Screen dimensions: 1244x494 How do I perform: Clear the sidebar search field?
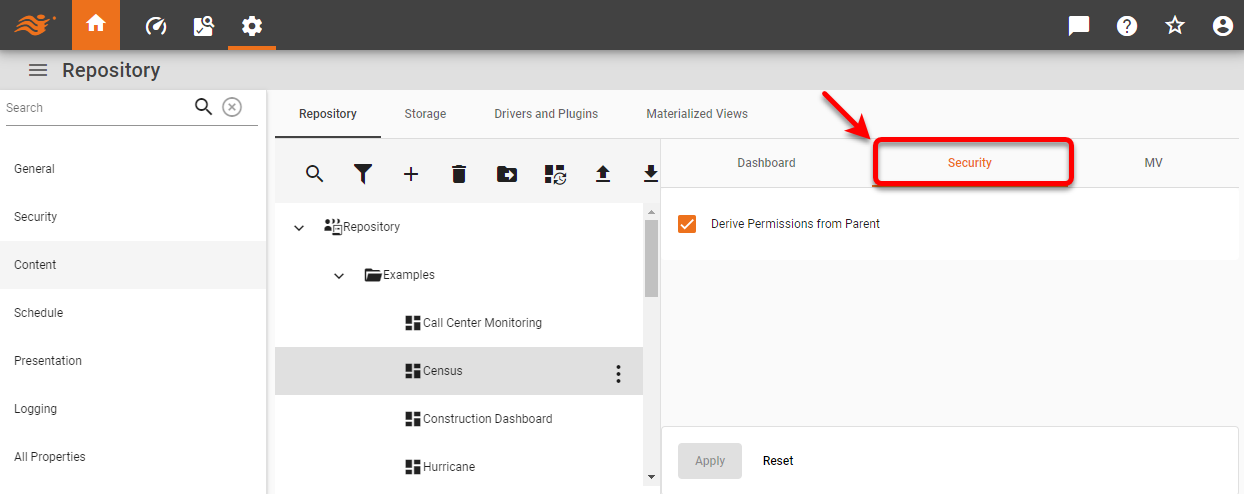tap(232, 107)
